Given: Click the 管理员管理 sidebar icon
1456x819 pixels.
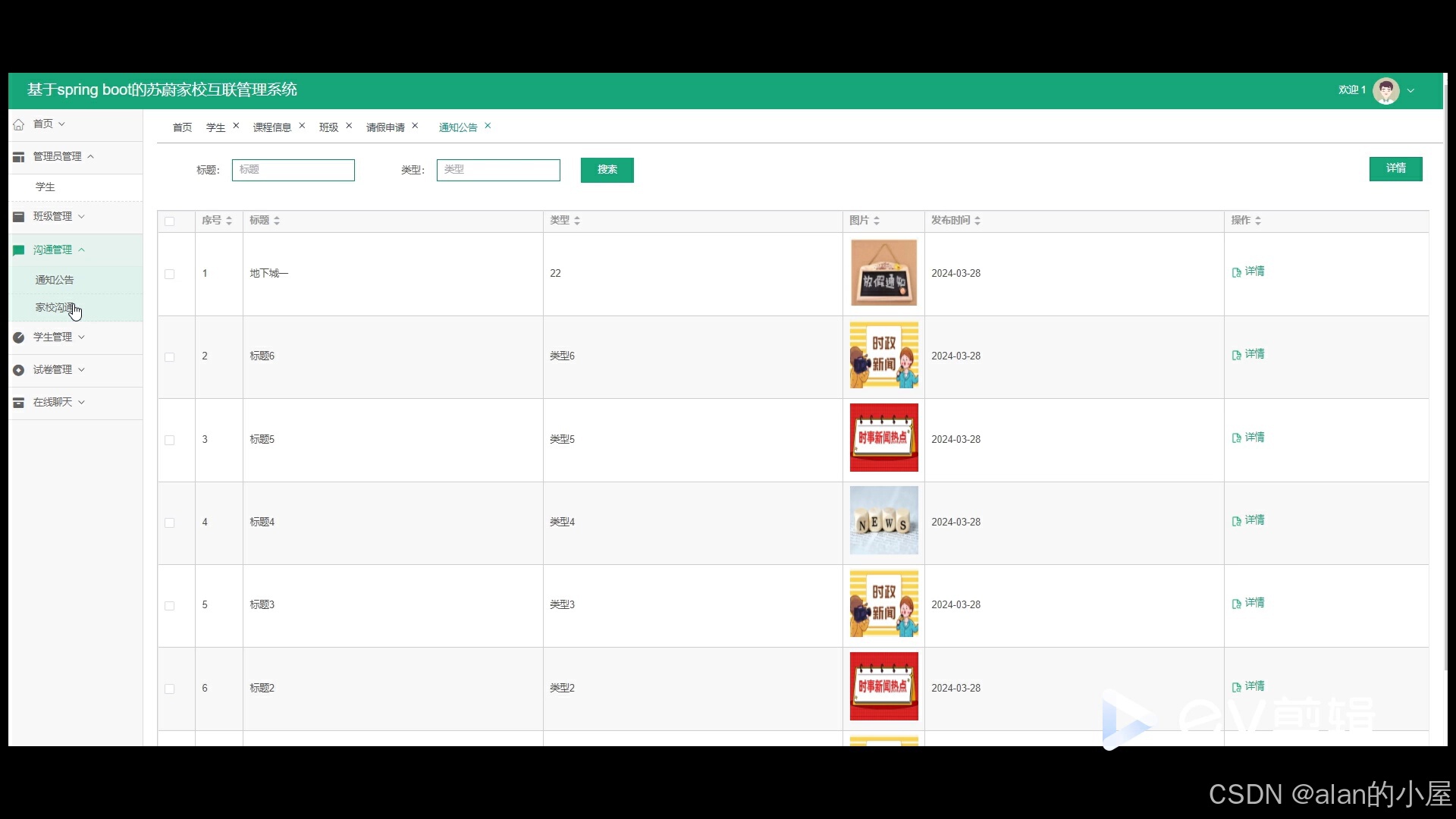Looking at the screenshot, I should click(19, 157).
